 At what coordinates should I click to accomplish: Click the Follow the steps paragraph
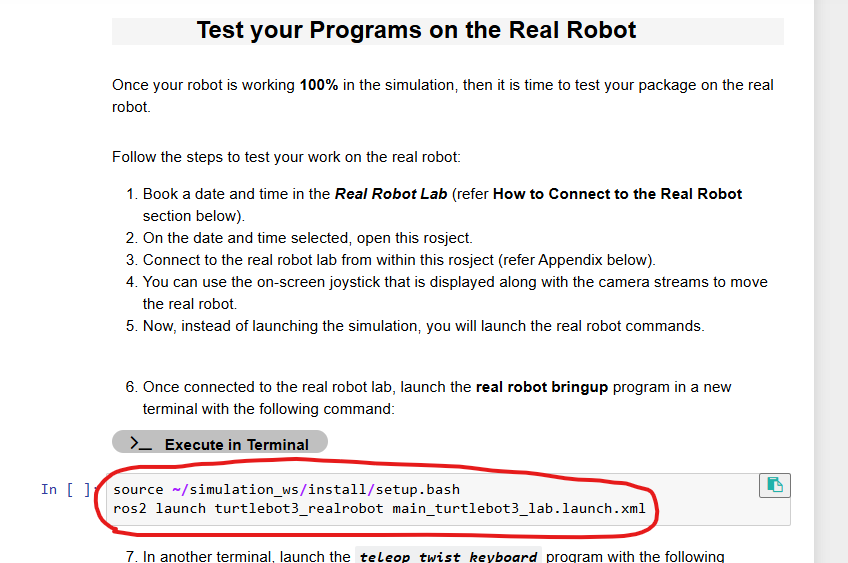(x=286, y=157)
